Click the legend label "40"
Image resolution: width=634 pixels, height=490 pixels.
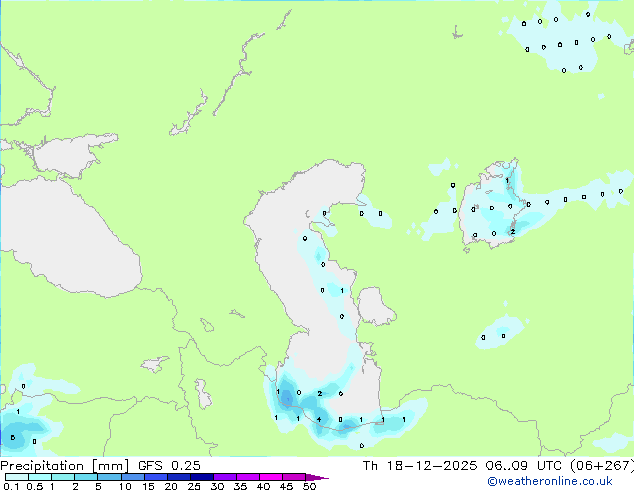[x=263, y=486]
